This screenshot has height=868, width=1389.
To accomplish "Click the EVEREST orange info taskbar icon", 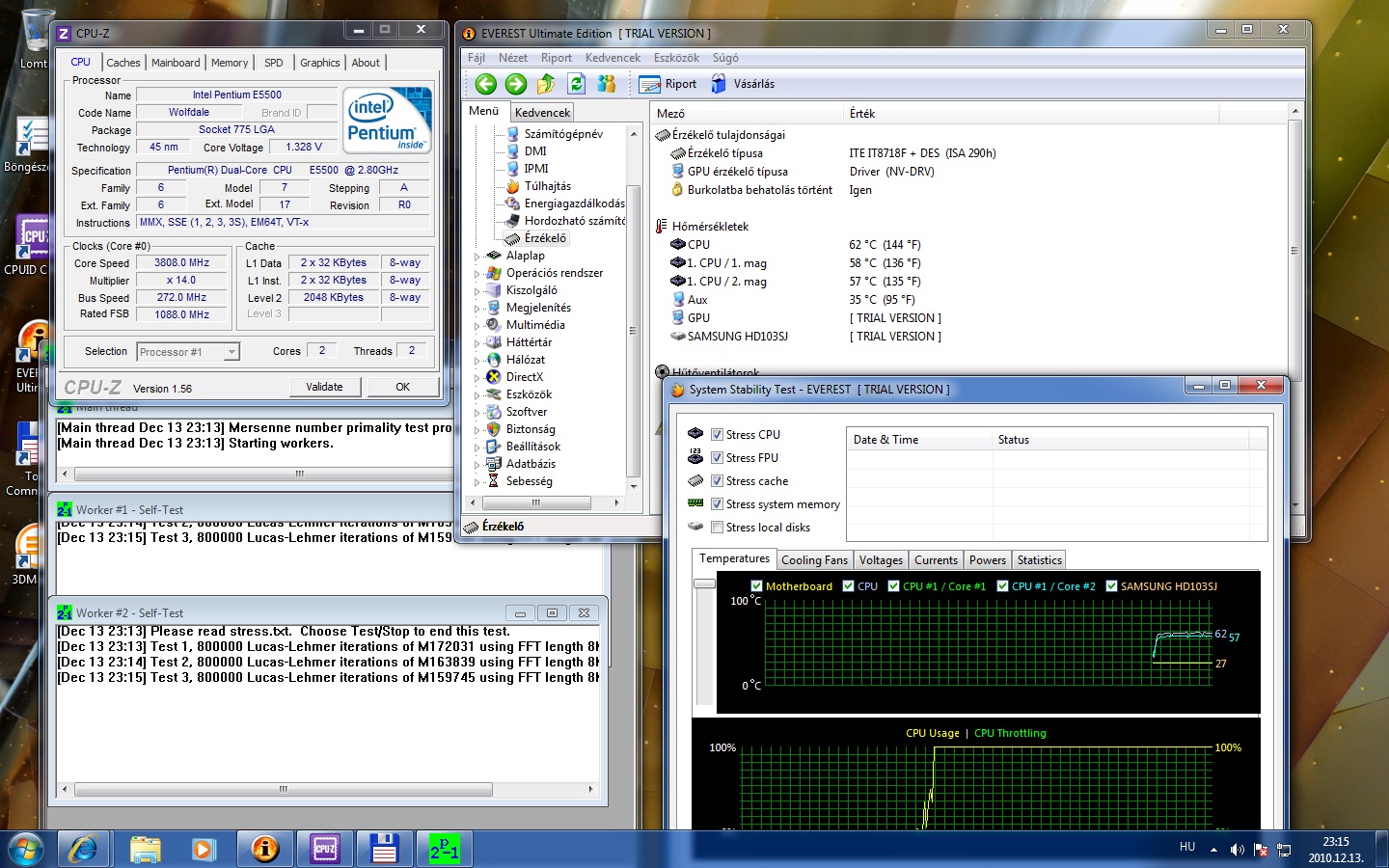I will [264, 849].
